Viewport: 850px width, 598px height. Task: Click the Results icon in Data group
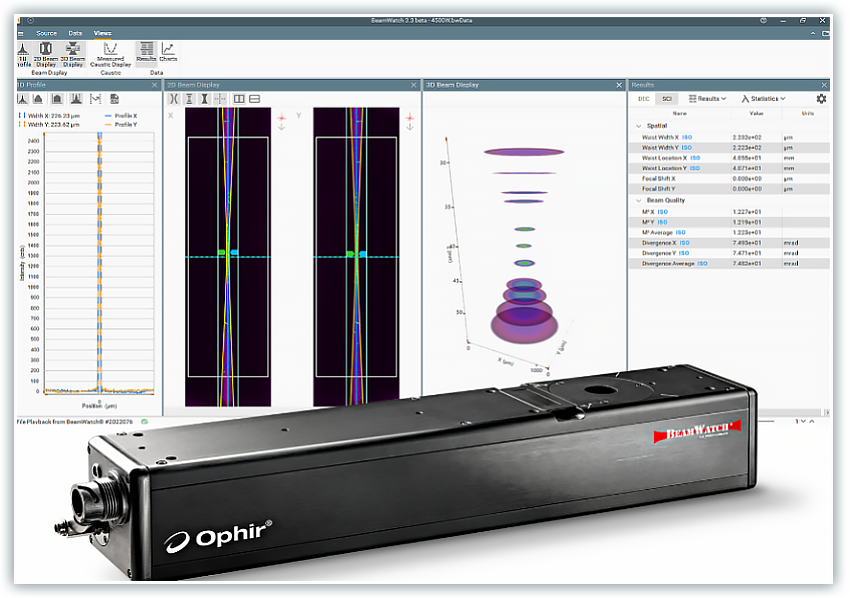tap(146, 52)
